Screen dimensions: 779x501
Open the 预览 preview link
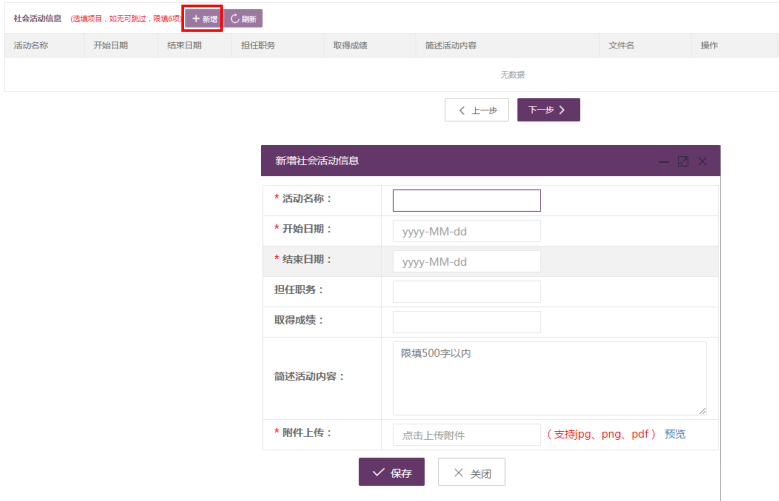pyautogui.click(x=675, y=435)
